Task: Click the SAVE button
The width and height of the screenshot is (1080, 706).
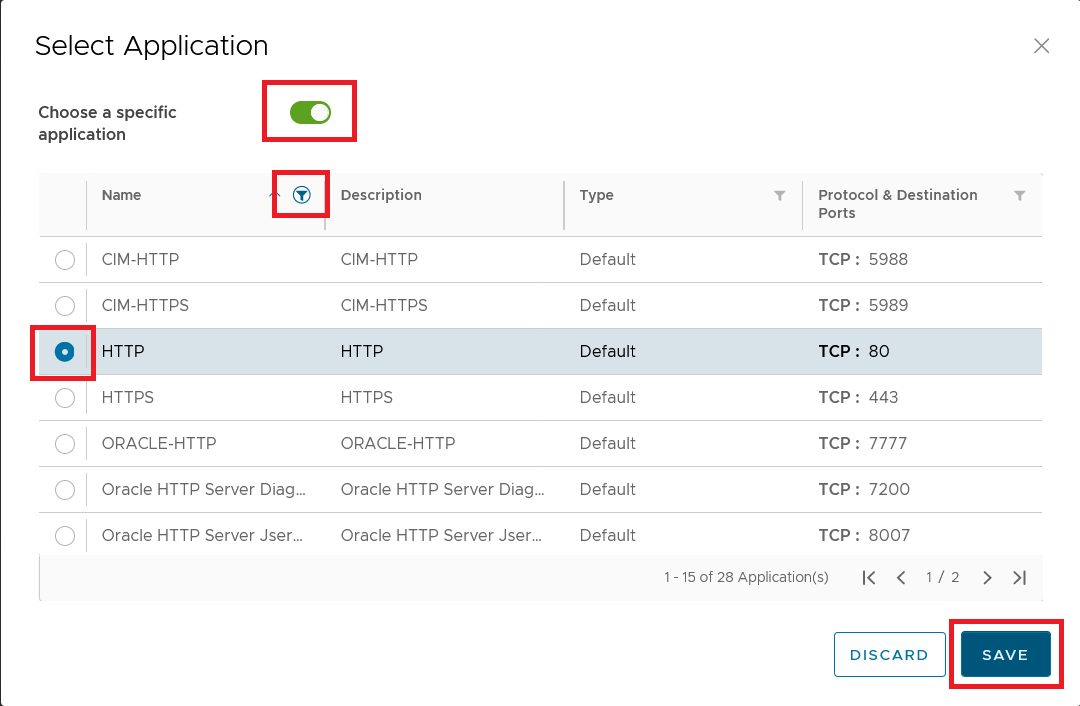Action: tap(1005, 655)
